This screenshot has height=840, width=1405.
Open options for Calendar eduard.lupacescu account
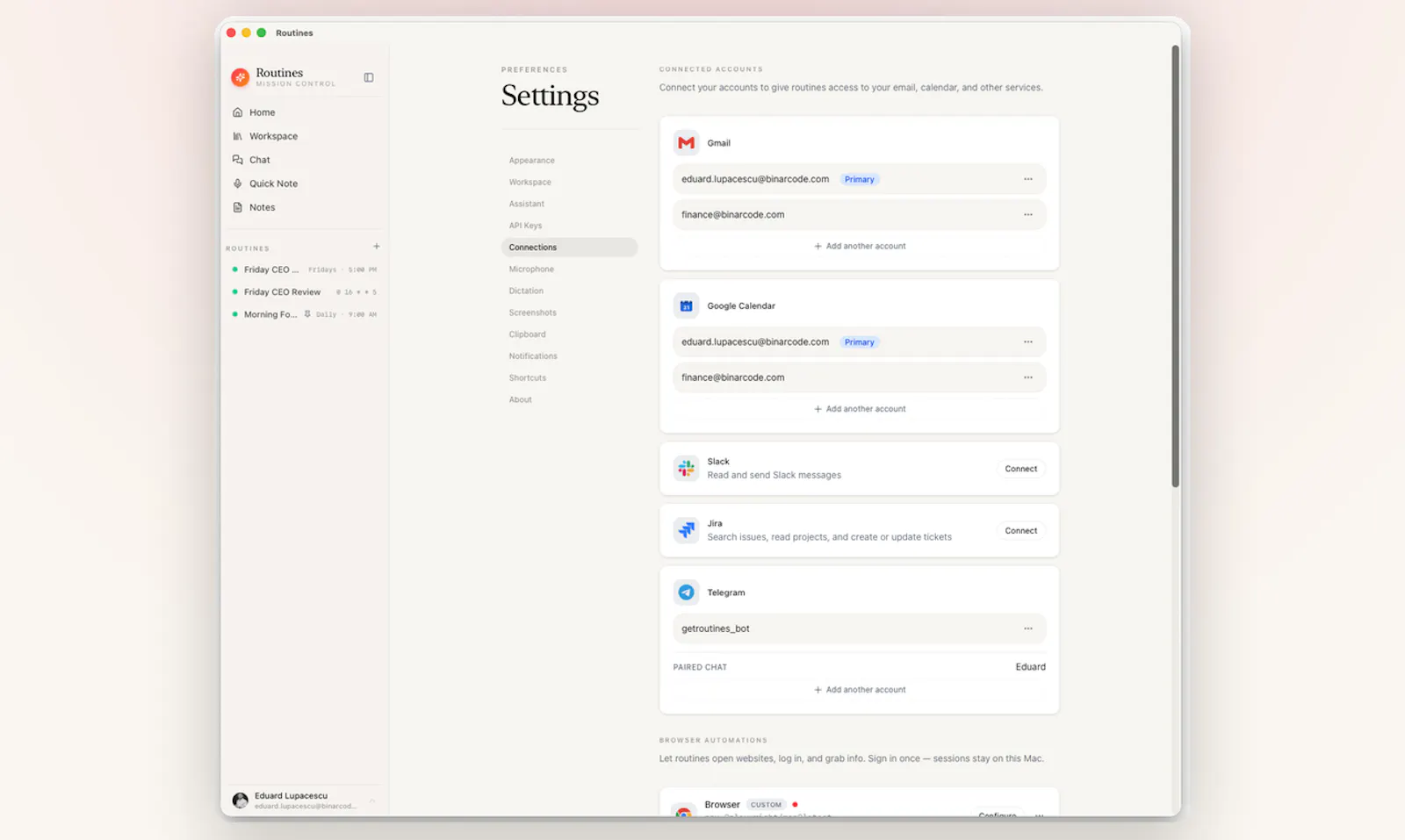click(x=1028, y=342)
